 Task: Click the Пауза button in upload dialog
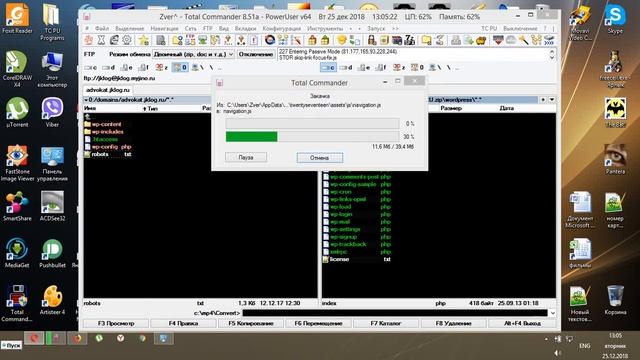pos(246,158)
